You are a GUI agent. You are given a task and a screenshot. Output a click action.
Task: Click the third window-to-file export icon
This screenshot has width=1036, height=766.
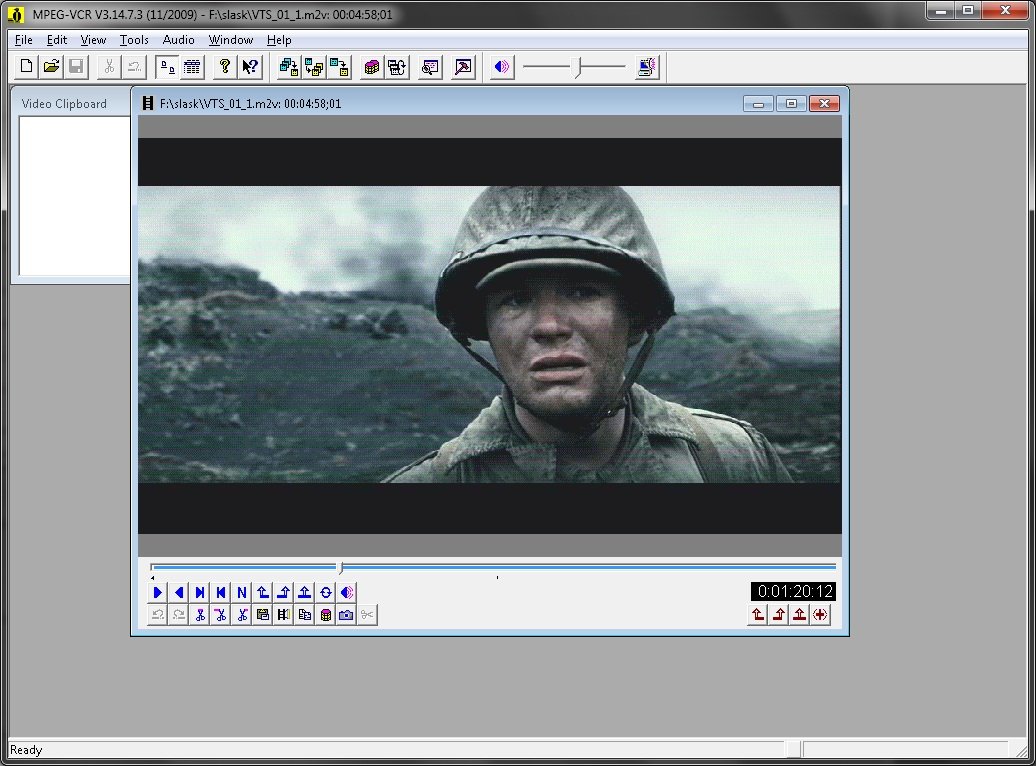point(340,67)
